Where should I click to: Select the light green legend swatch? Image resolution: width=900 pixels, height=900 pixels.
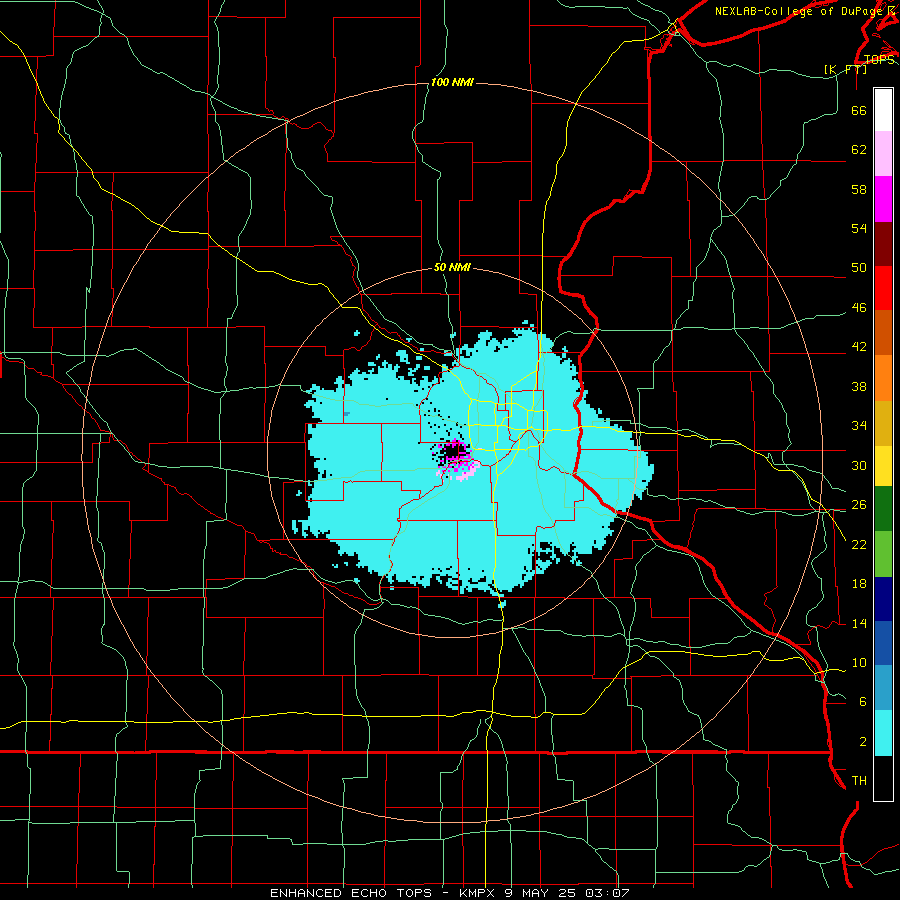(x=883, y=554)
